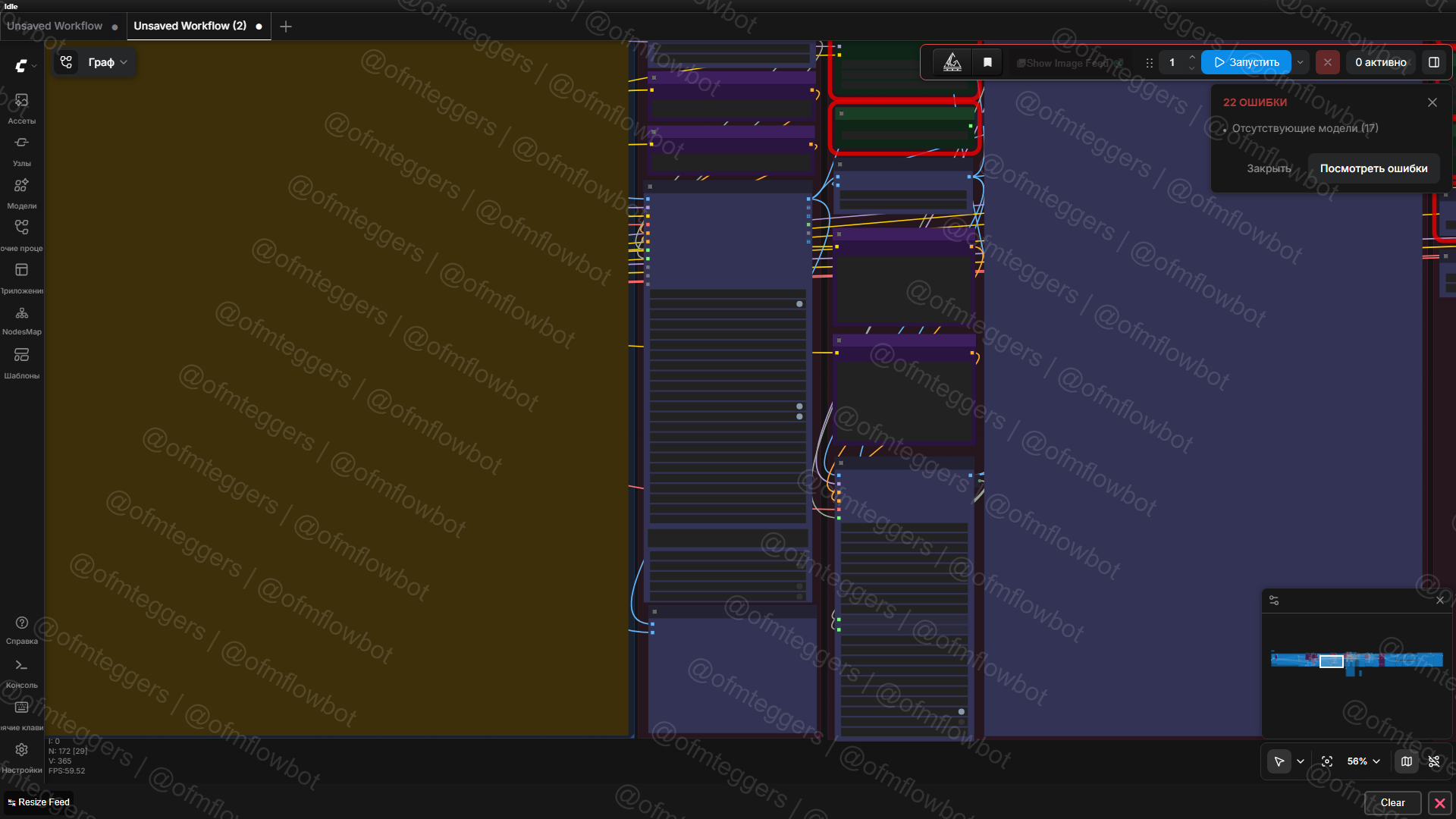Open the Шаблоны templates panel
The image size is (1456, 819).
coord(21,362)
